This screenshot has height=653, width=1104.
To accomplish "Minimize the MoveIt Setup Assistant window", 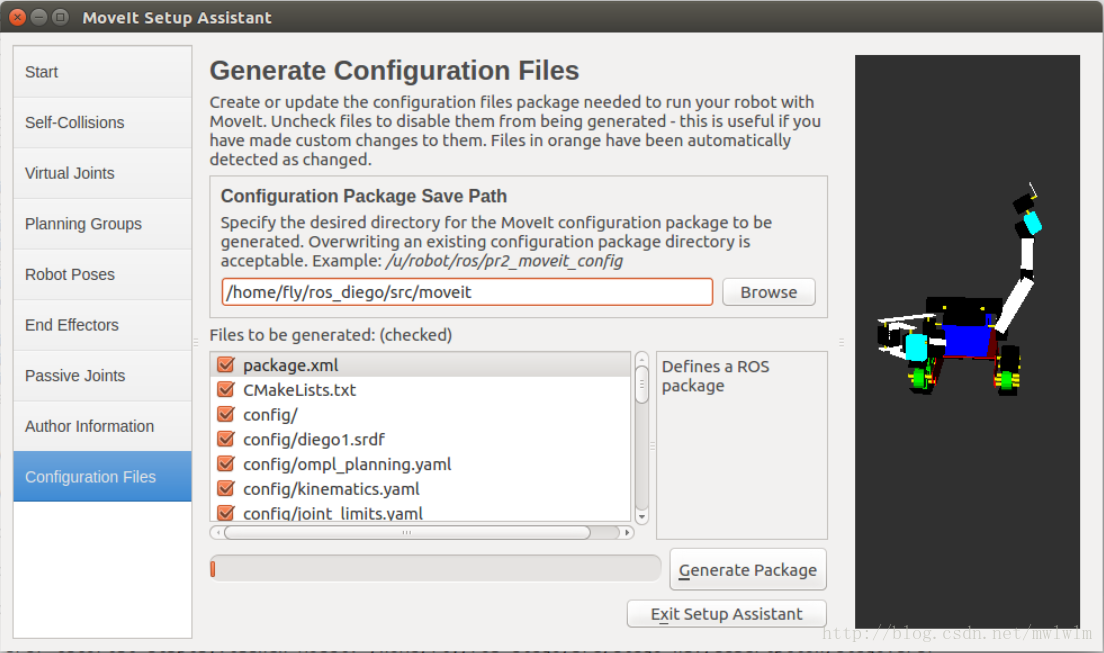I will 39,17.
